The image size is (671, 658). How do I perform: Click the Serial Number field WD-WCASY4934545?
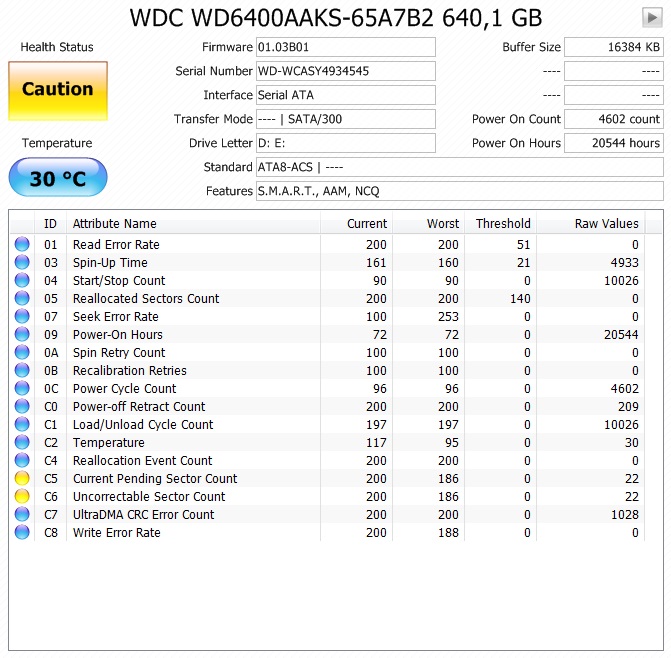(x=346, y=71)
